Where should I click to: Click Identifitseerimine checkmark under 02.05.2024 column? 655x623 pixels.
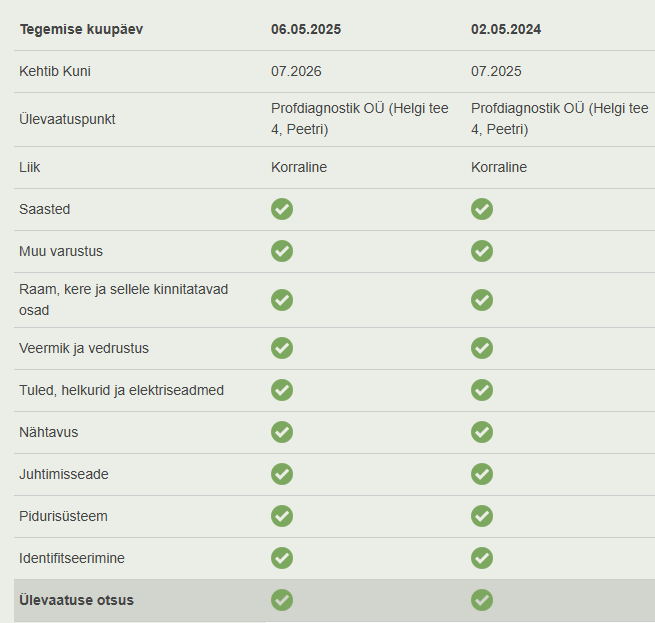pyautogui.click(x=482, y=558)
